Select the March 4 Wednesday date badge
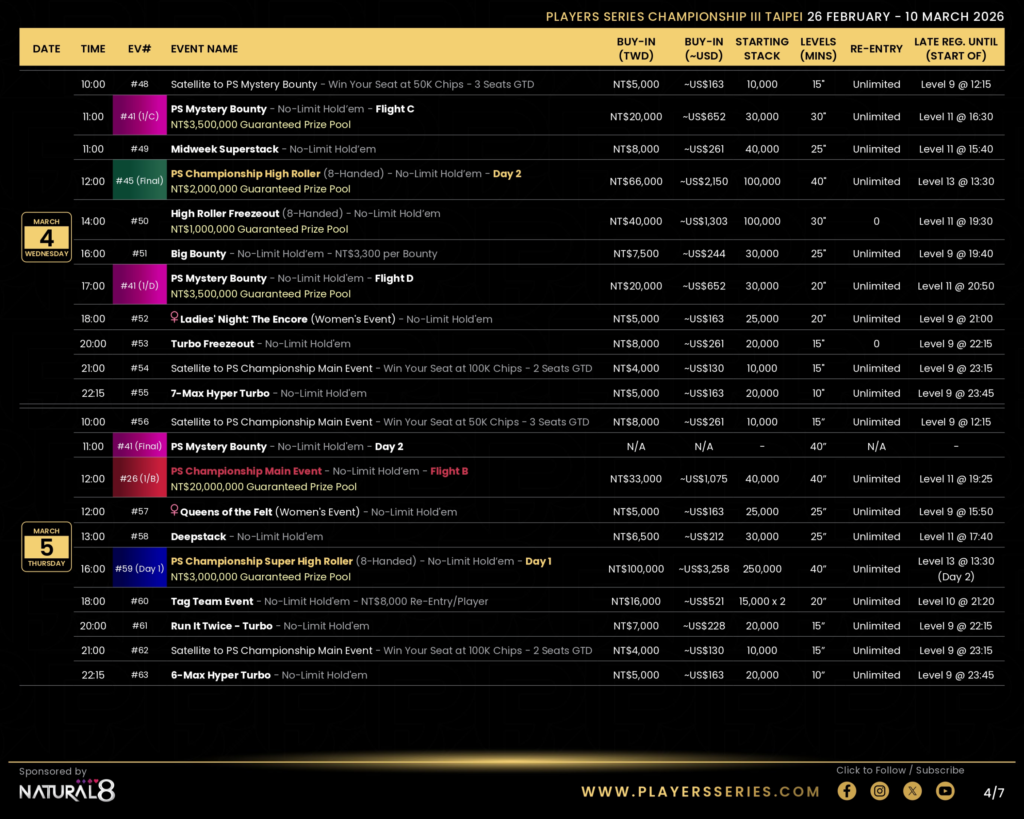The height and width of the screenshot is (819, 1024). [46, 237]
